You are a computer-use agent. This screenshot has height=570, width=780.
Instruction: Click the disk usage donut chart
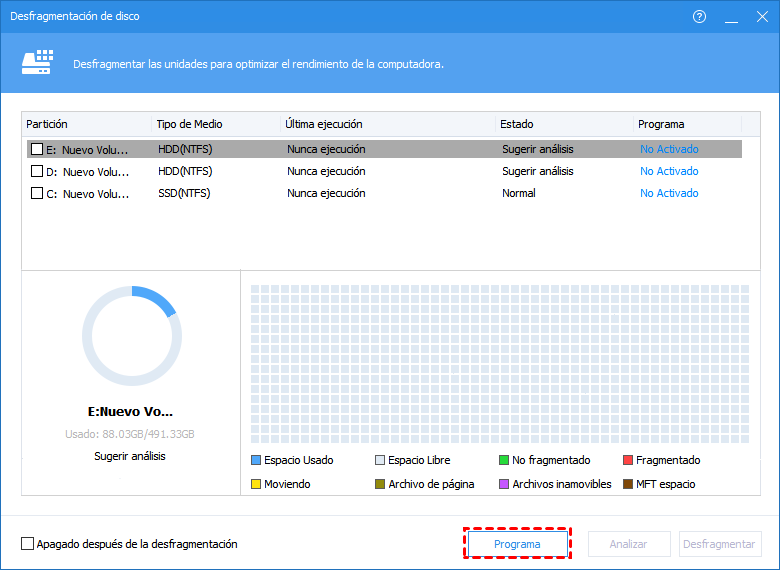point(132,335)
